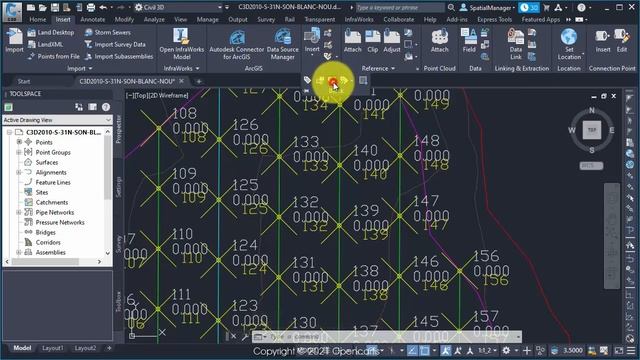
Task: Choose Import Subassemblies
Action: click(x=119, y=56)
